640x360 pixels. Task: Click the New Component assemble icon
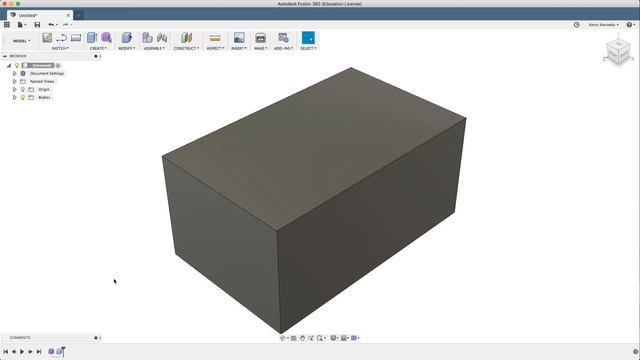point(147,38)
